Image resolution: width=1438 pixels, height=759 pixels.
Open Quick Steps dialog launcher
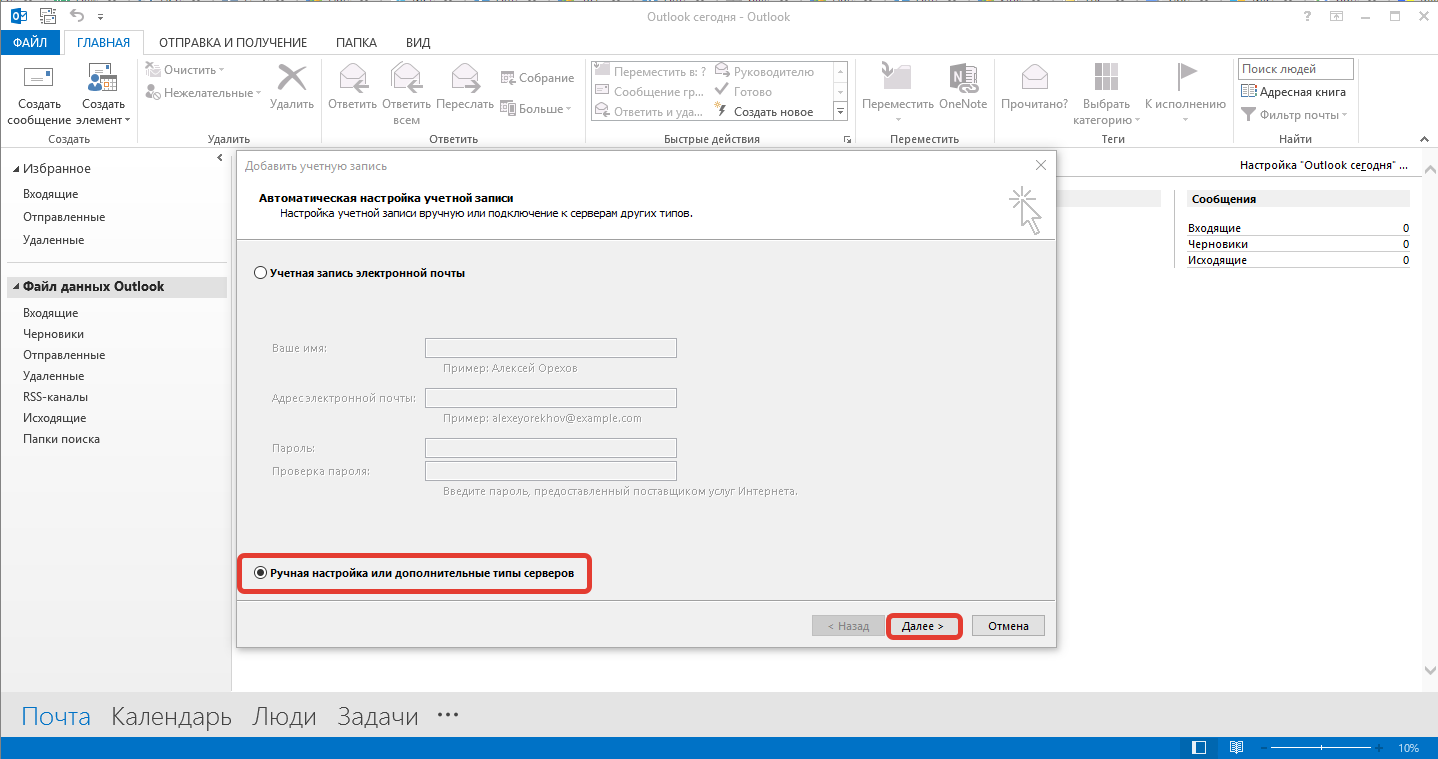pyautogui.click(x=847, y=139)
